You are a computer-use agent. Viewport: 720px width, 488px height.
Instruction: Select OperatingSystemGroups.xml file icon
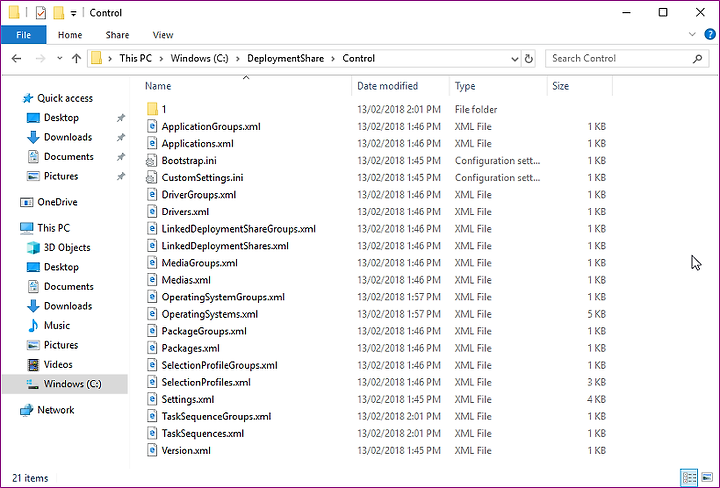click(152, 297)
